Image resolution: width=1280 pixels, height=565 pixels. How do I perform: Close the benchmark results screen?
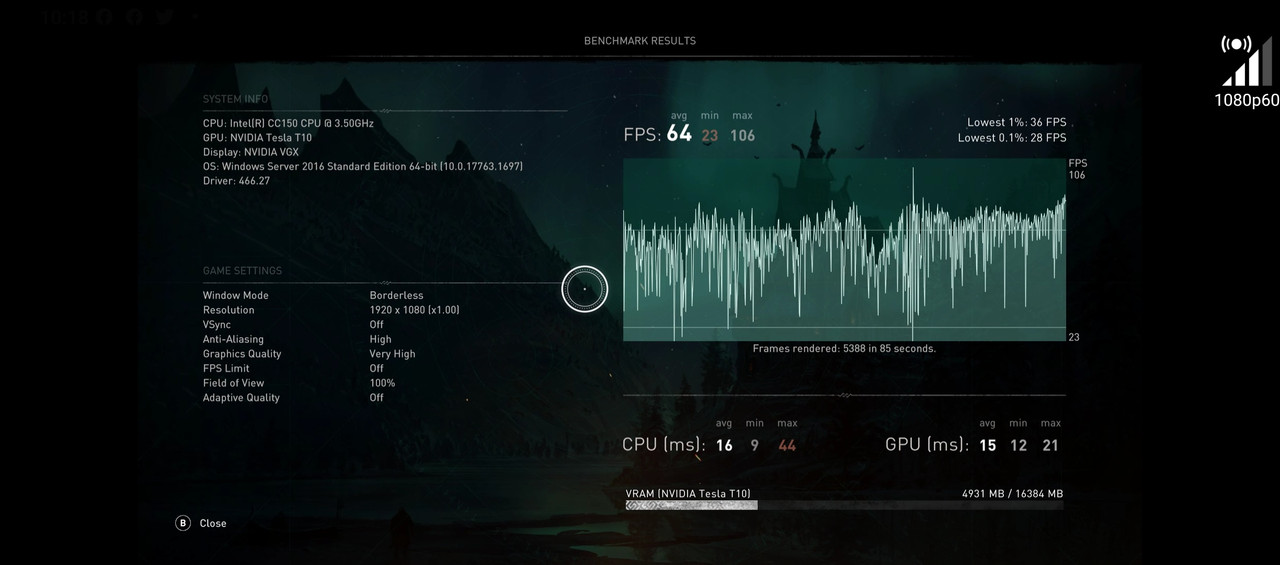point(213,523)
